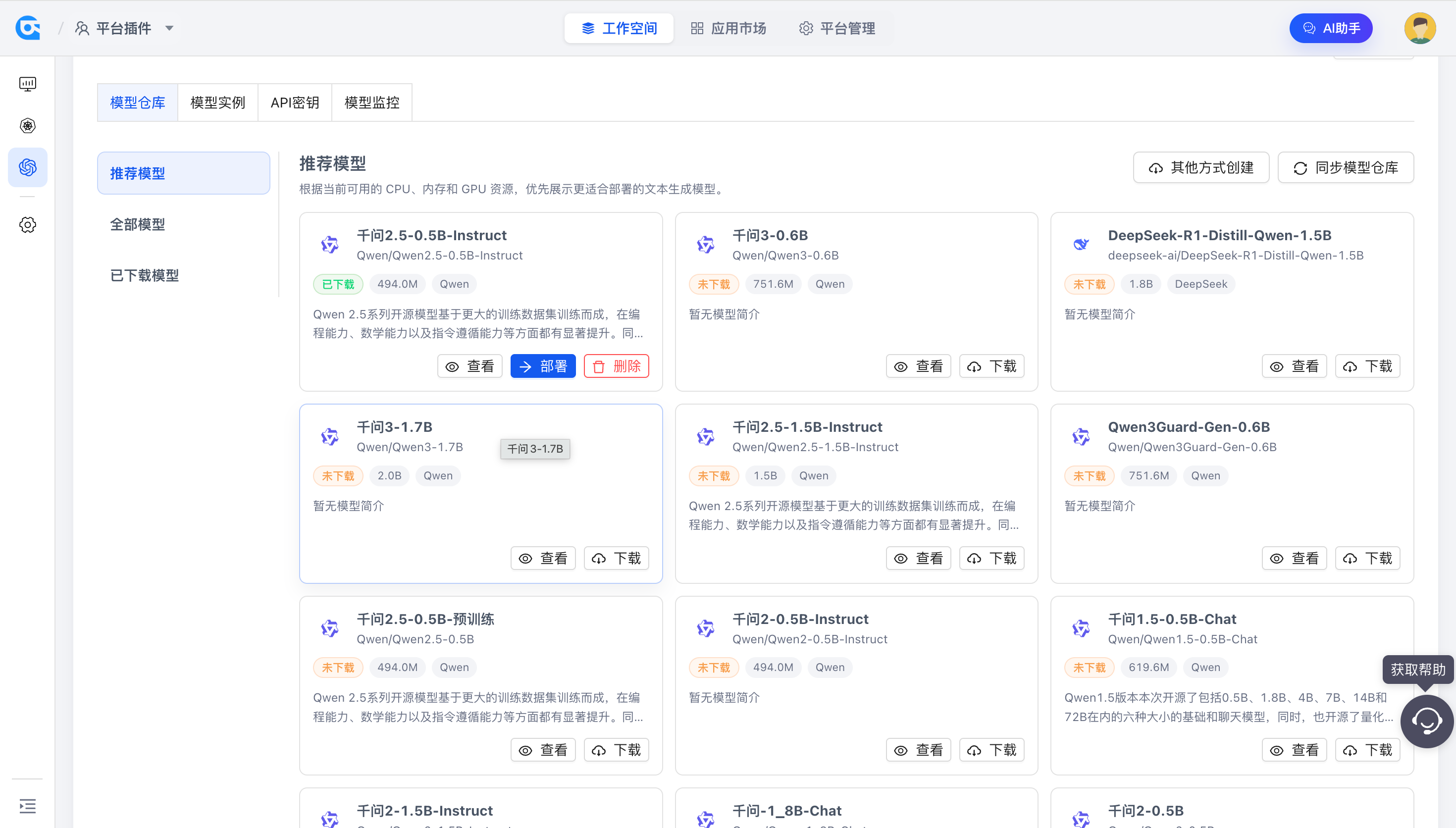Download the 千问2.5-0.5B-预训练 model

click(616, 750)
